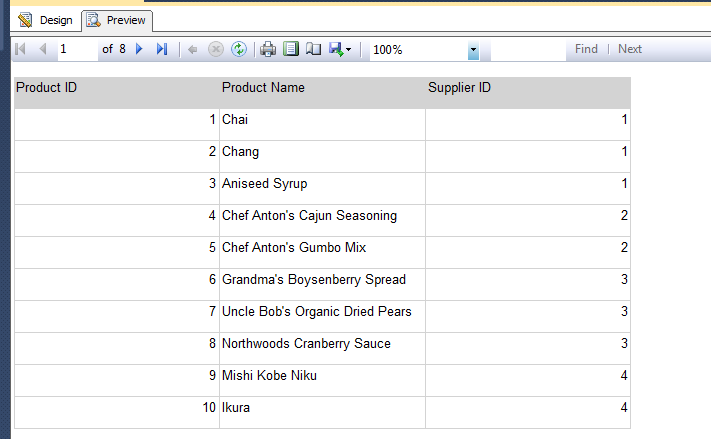Click the Next search result button
Viewport: 711px width, 439px height.
click(x=630, y=49)
